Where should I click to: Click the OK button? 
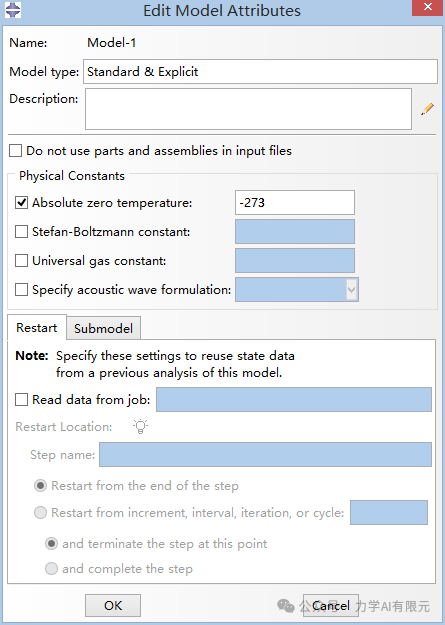tap(113, 605)
